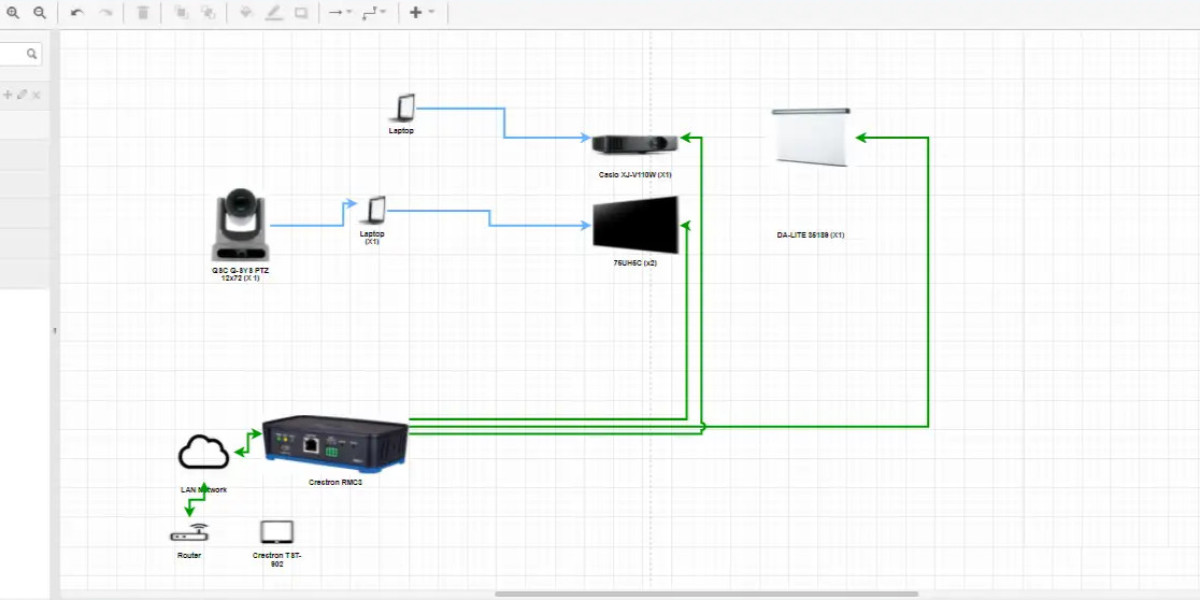
Task: Click the LAN Network cloud icon
Action: pyautogui.click(x=203, y=453)
